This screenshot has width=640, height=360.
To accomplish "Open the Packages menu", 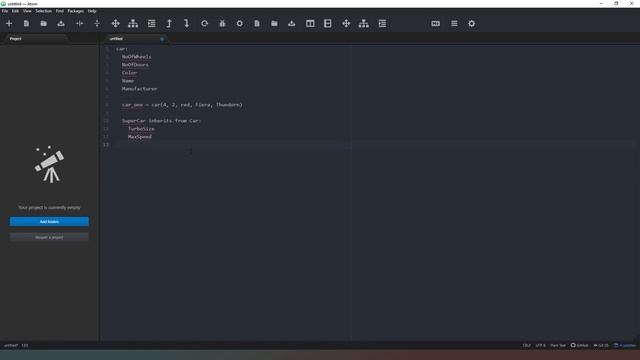I will tap(76, 11).
